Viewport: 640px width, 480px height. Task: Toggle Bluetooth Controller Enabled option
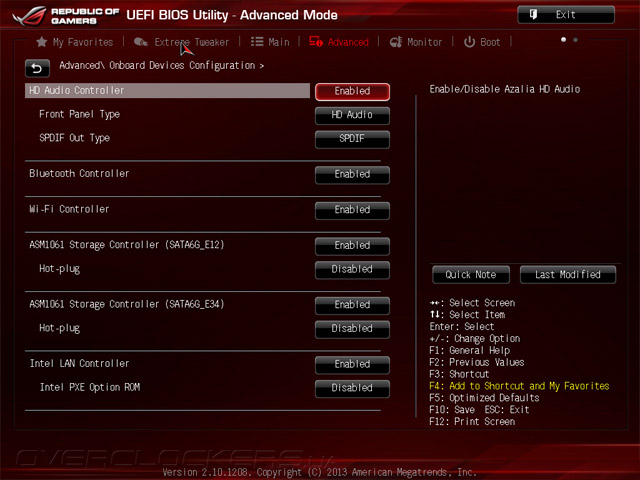pyautogui.click(x=352, y=175)
